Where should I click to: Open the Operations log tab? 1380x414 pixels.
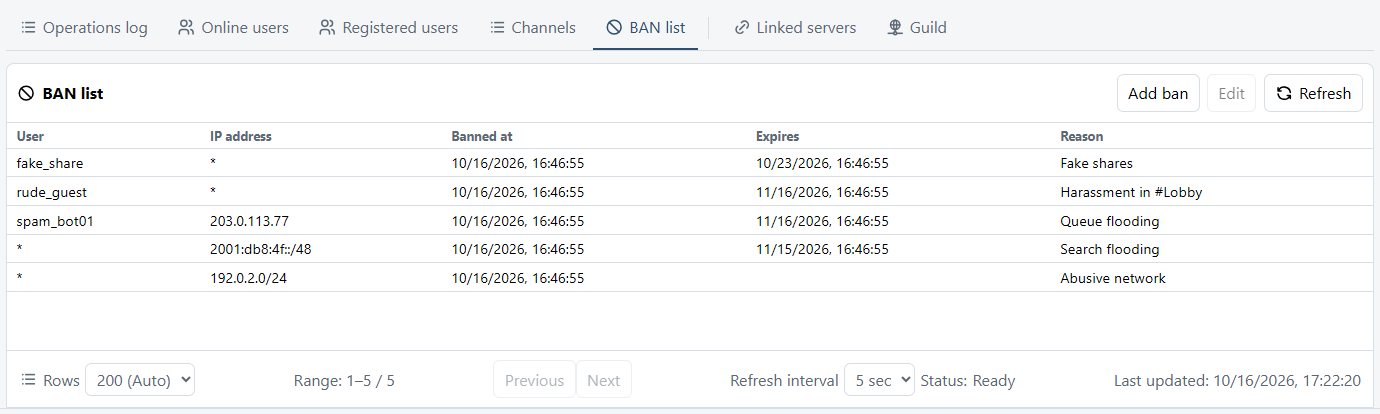[84, 28]
